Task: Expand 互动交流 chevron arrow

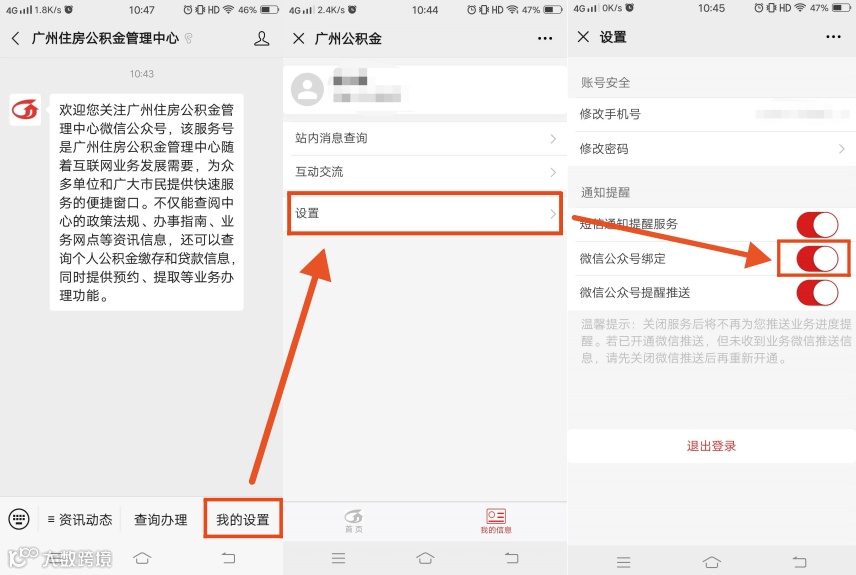Action: (553, 173)
